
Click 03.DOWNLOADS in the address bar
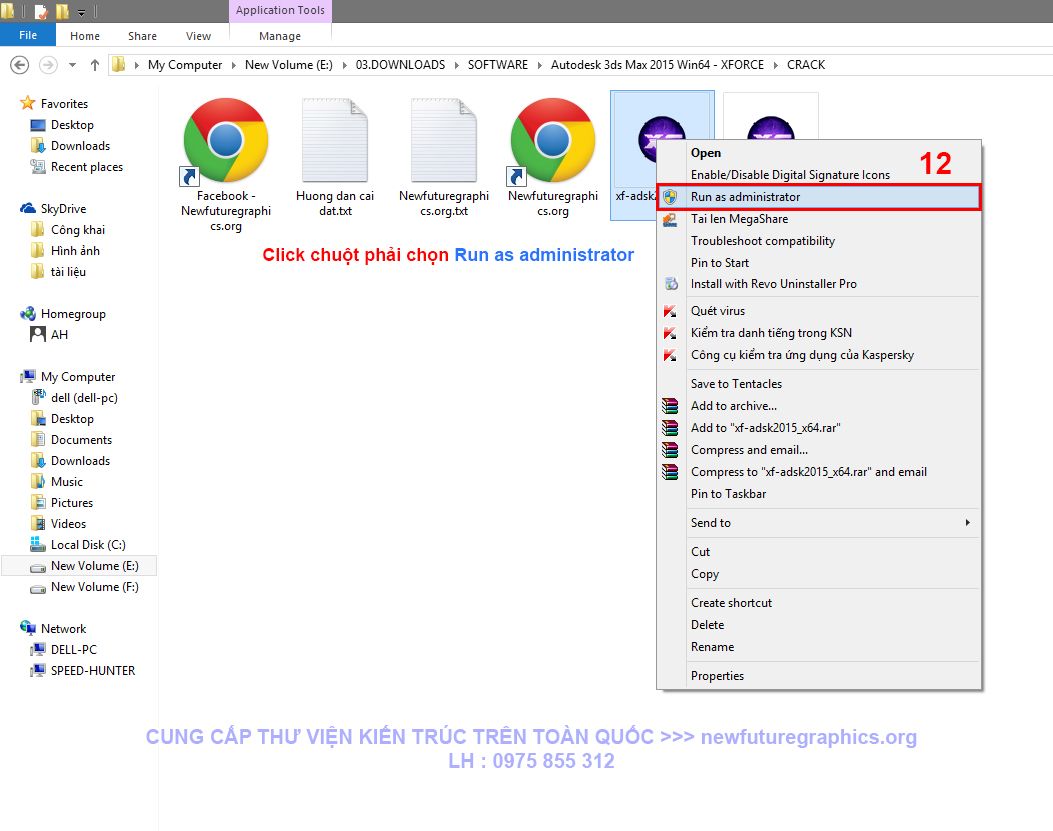click(400, 65)
